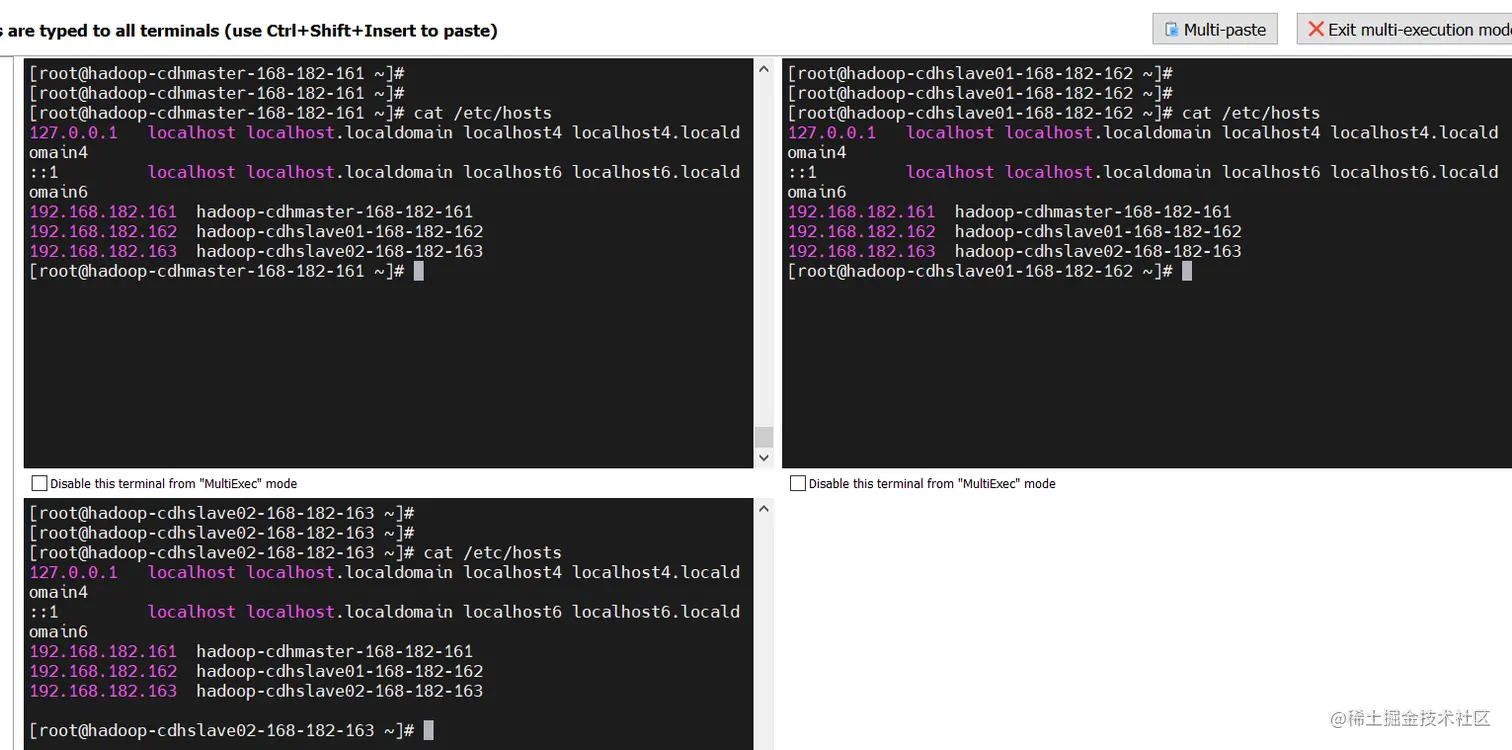Click the 'typed to all terminals' banner text
1512x750 pixels.
tap(249, 30)
